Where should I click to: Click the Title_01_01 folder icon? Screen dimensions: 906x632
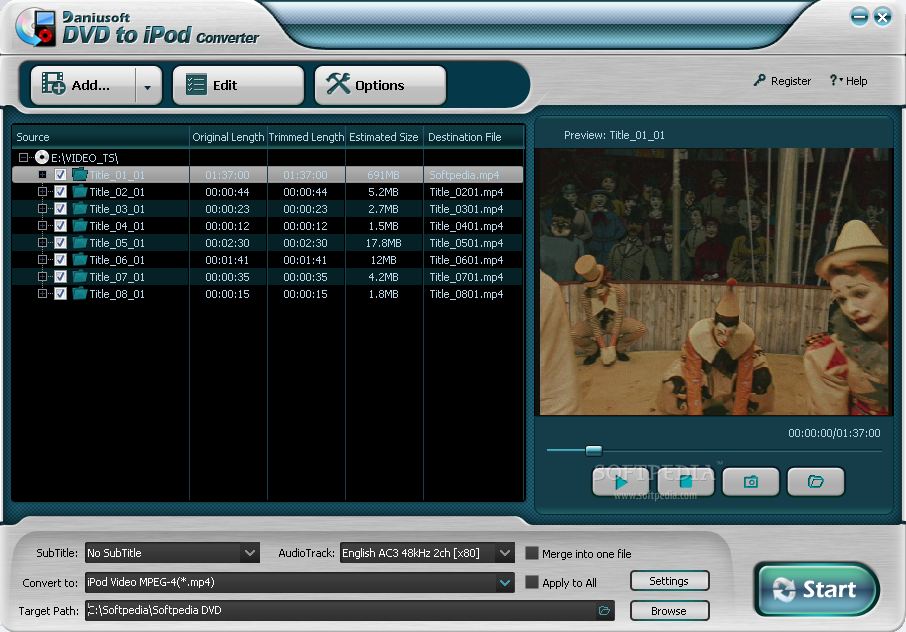[x=80, y=174]
